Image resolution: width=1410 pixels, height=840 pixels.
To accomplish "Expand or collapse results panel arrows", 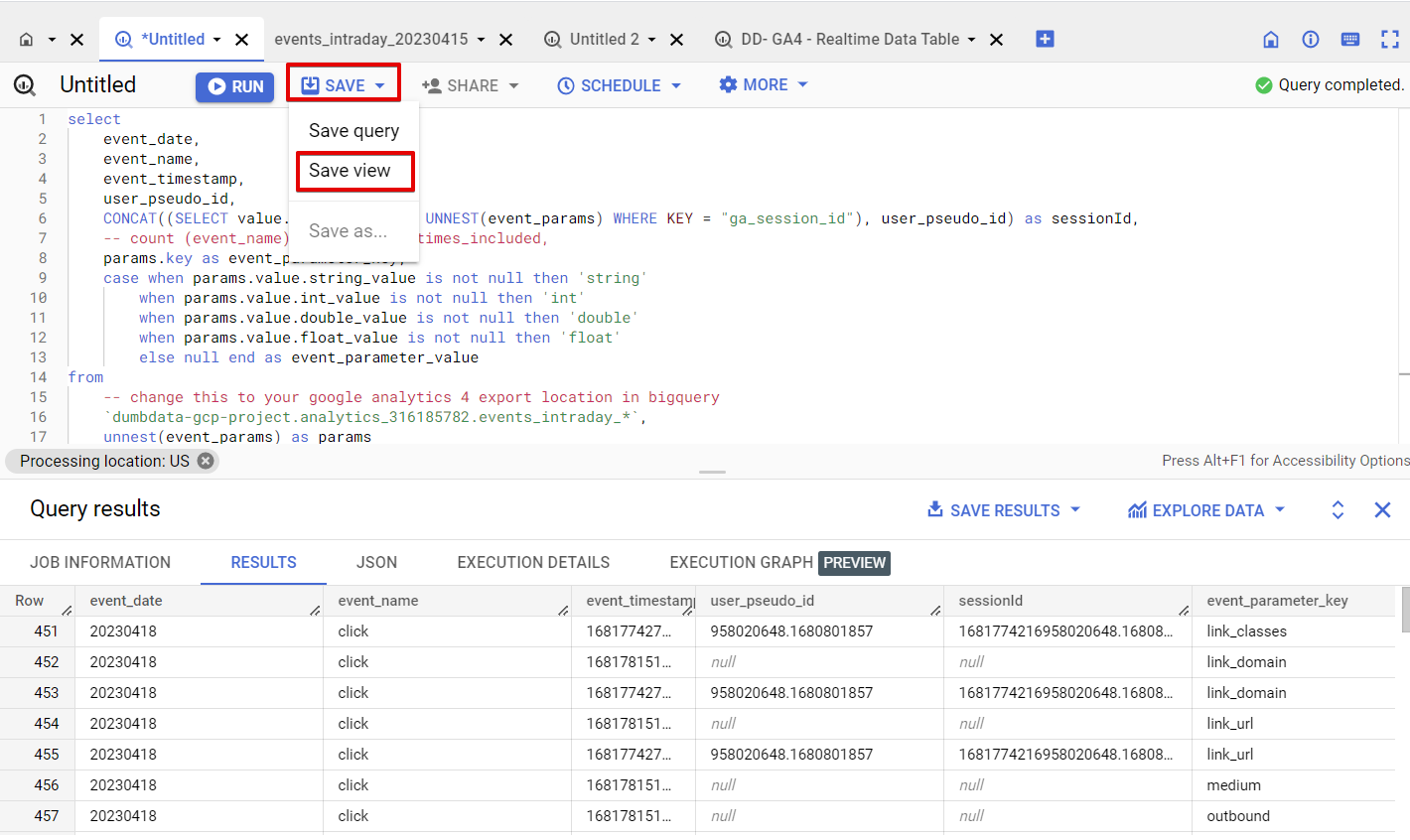I will [x=1338, y=510].
